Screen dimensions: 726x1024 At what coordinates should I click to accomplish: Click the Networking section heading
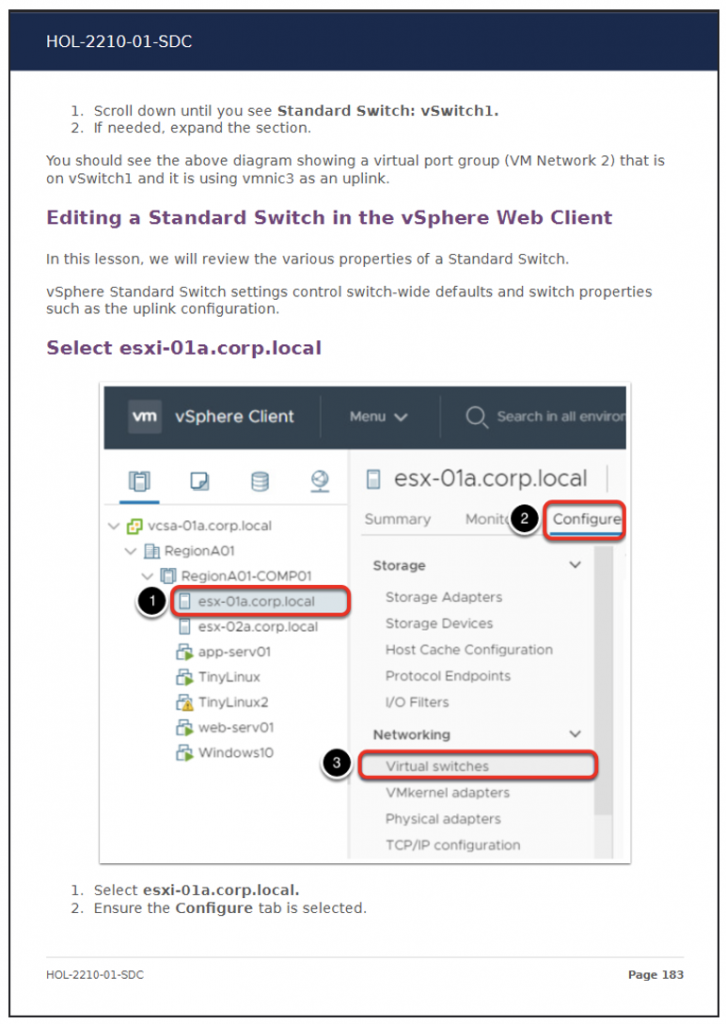tap(411, 735)
